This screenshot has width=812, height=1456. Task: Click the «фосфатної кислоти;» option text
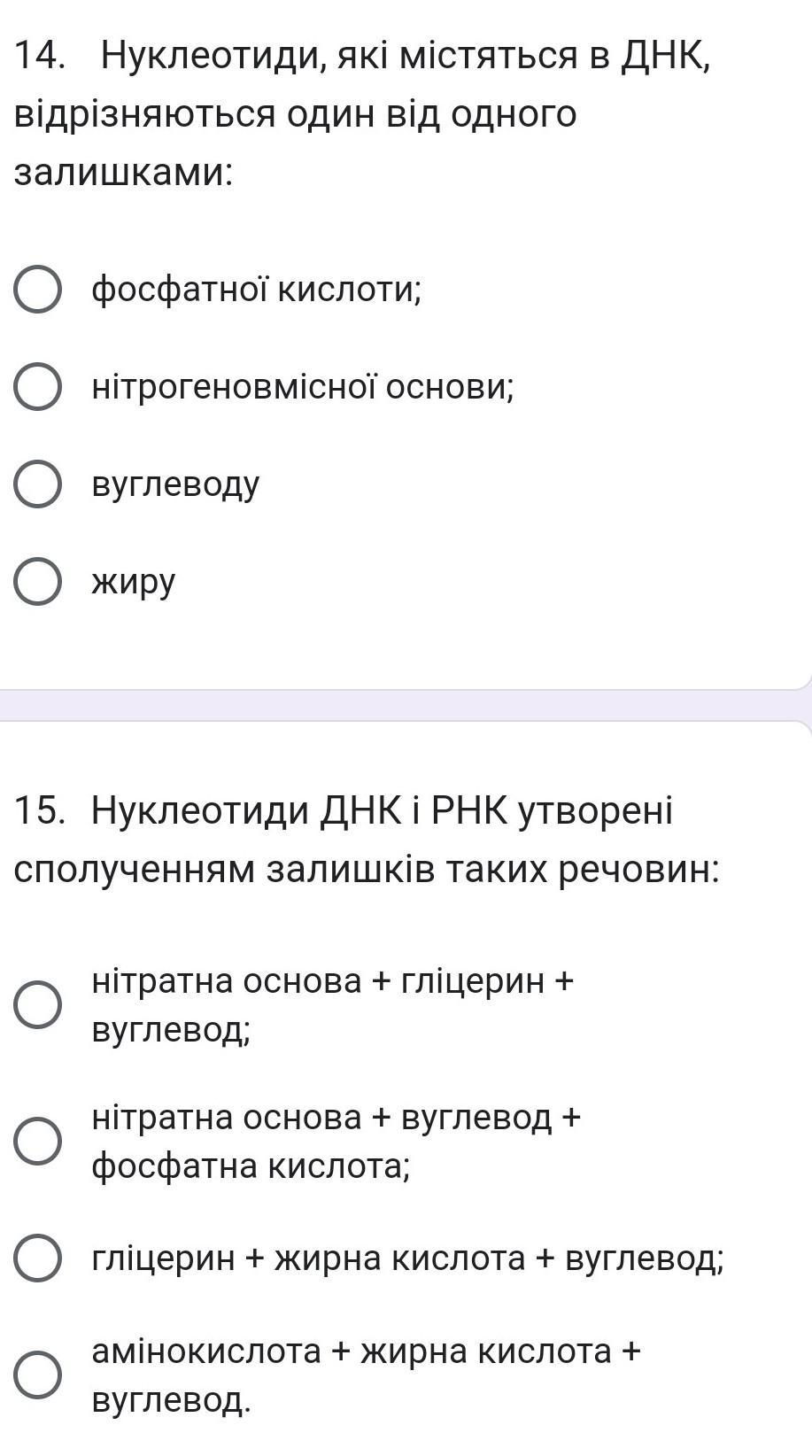257,290
